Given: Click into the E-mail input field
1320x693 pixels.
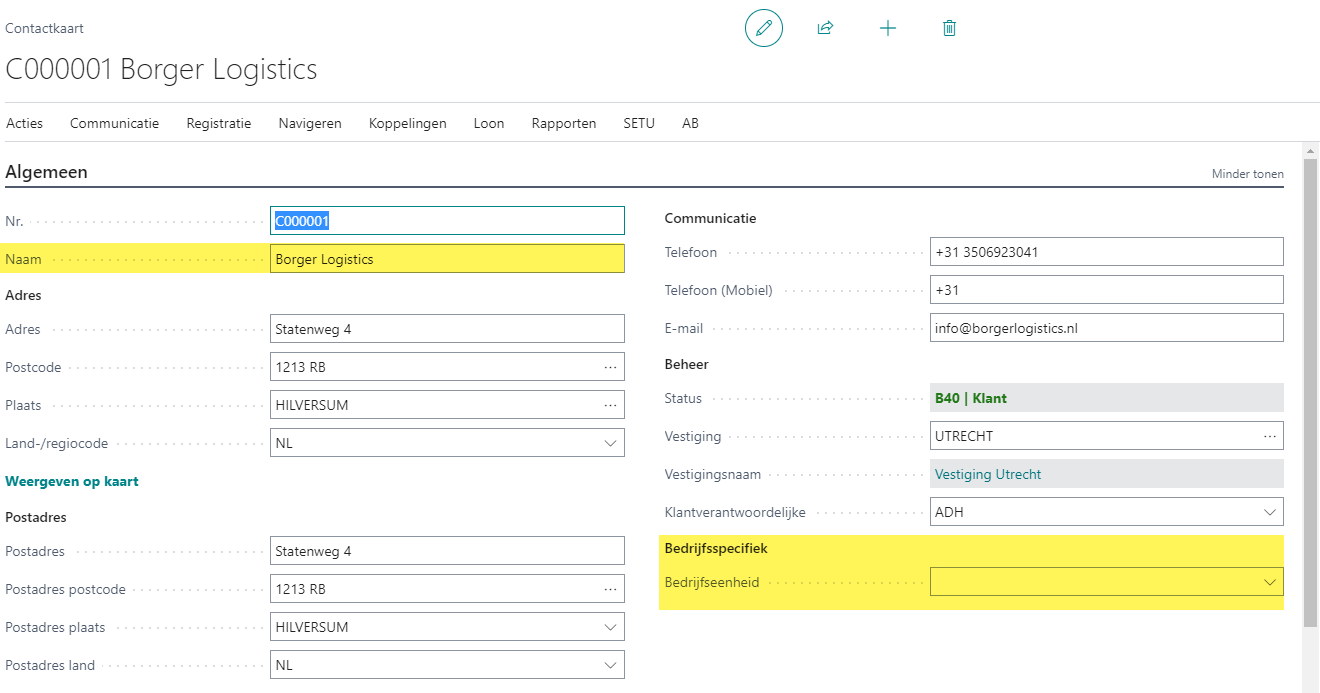Looking at the screenshot, I should (x=1106, y=328).
